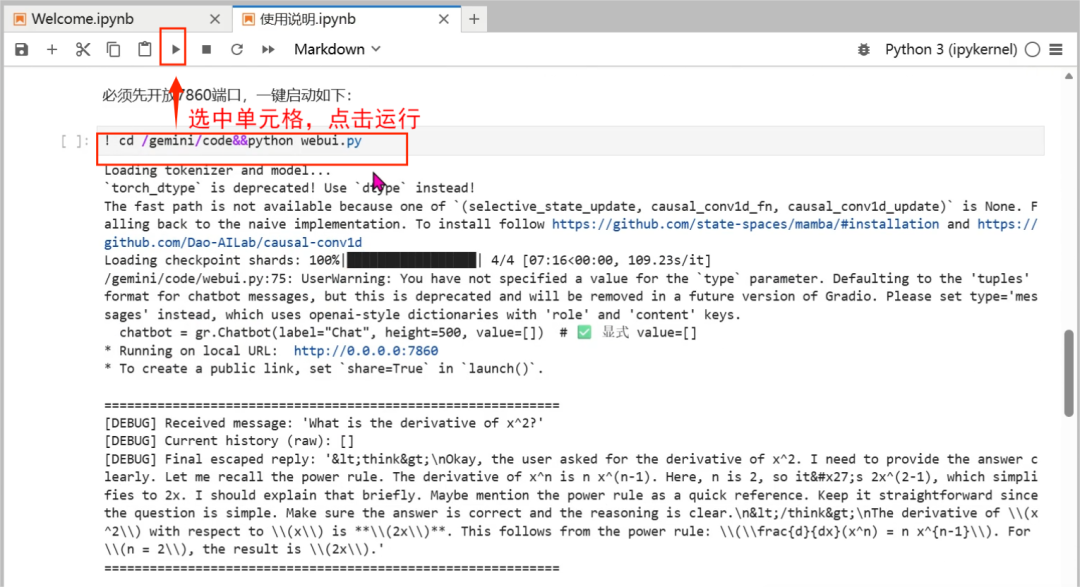Image resolution: width=1080 pixels, height=587 pixels.
Task: Save the notebook with the disk icon
Action: point(22,50)
